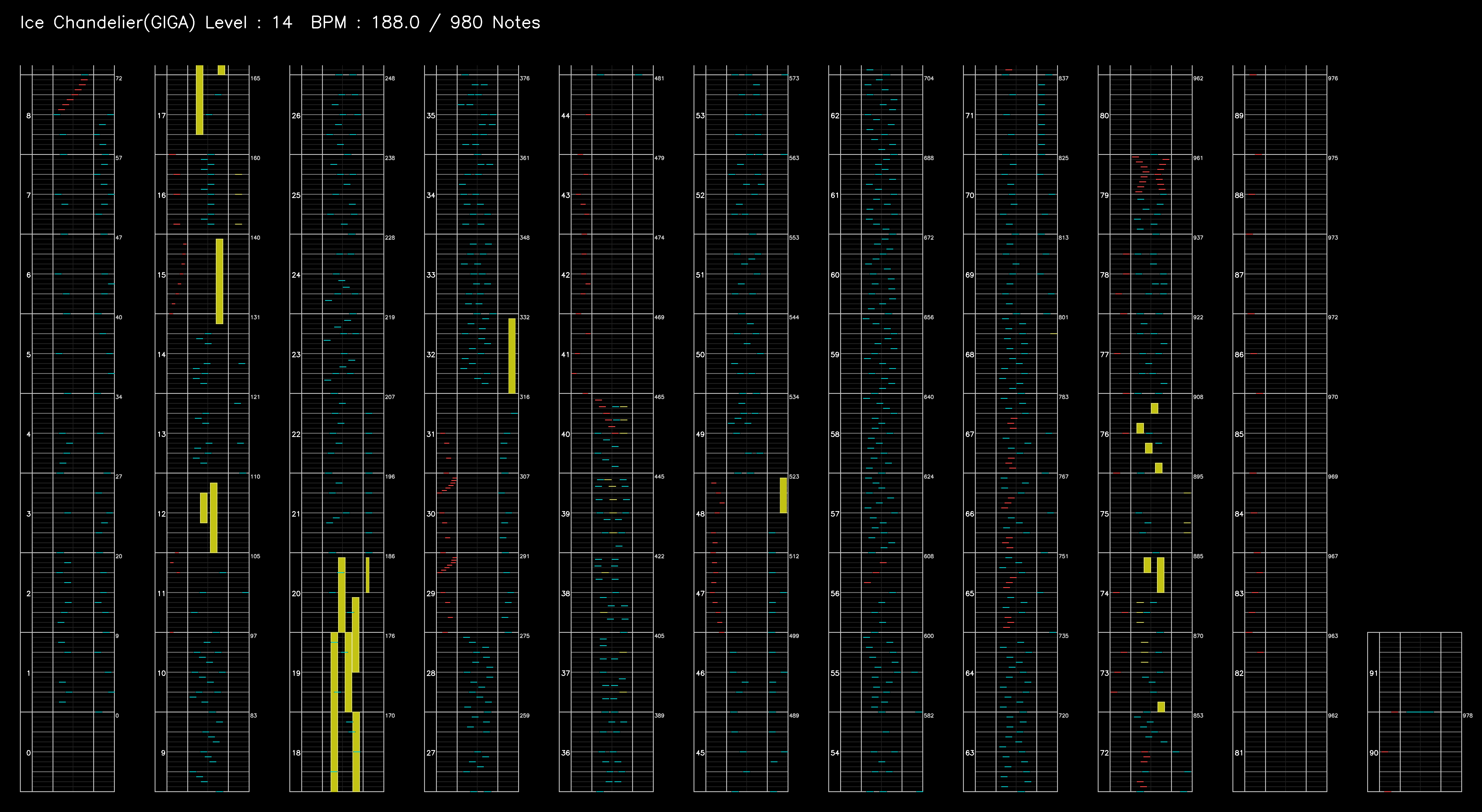1482x812 pixels.
Task: Select the measure 90 label
Action: pos(1373,753)
